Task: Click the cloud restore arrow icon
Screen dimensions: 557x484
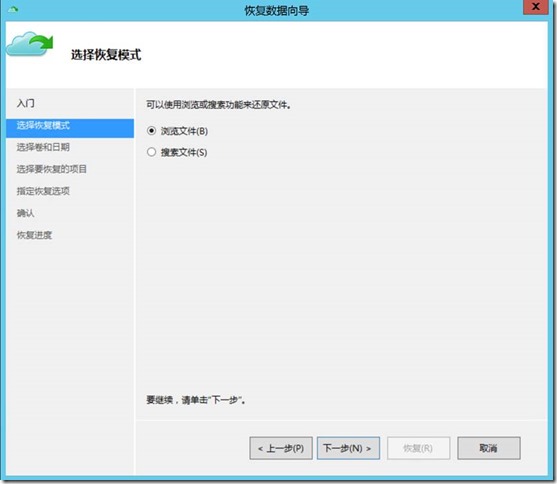Action: click(30, 44)
